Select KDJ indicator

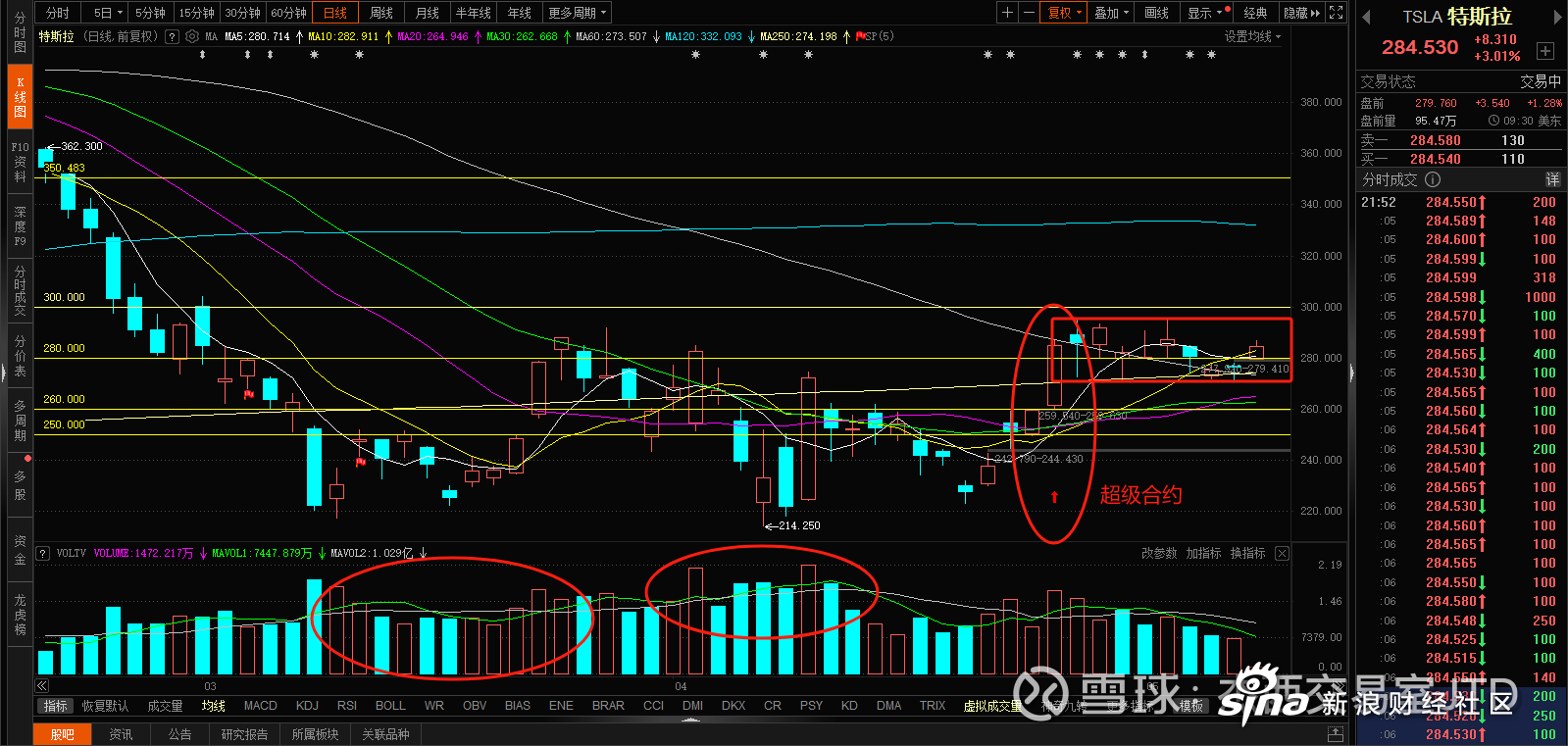(x=307, y=706)
